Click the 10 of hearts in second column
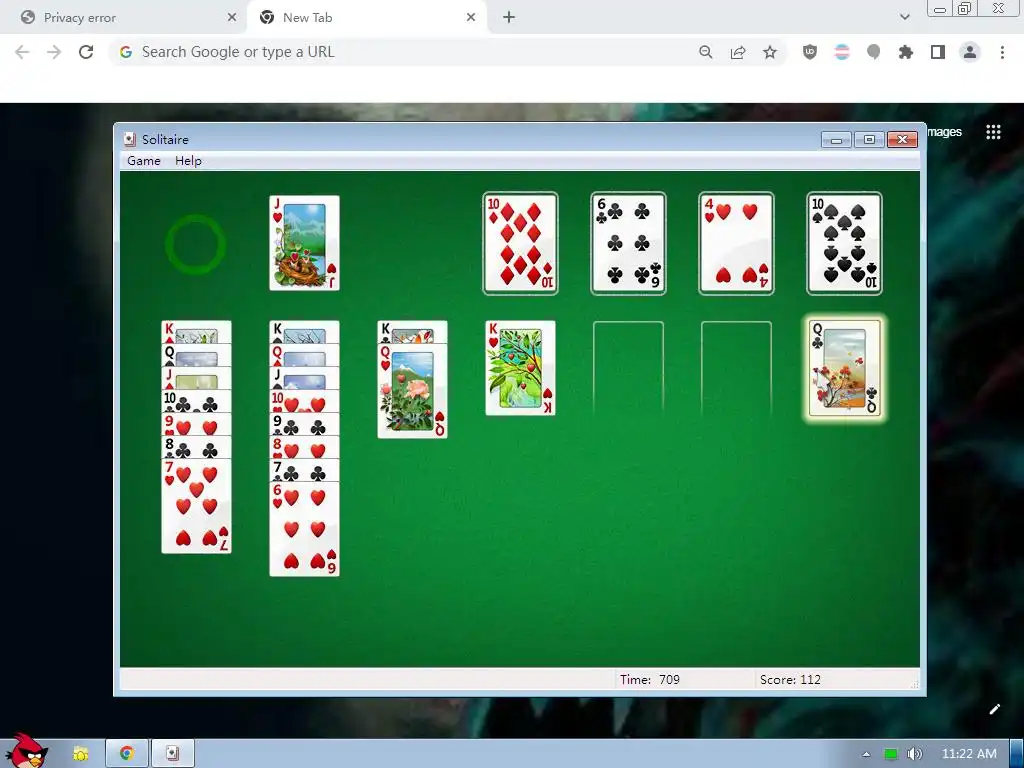This screenshot has height=768, width=1024. (x=304, y=401)
